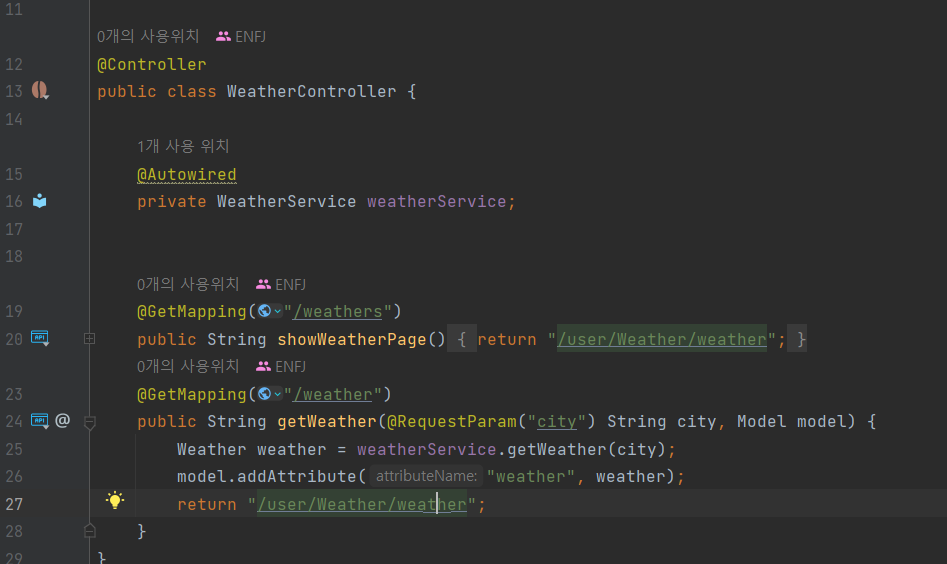This screenshot has width=947, height=564.
Task: Click "0개의 사용위치" hint above the /weather mapping
Action: coord(188,367)
